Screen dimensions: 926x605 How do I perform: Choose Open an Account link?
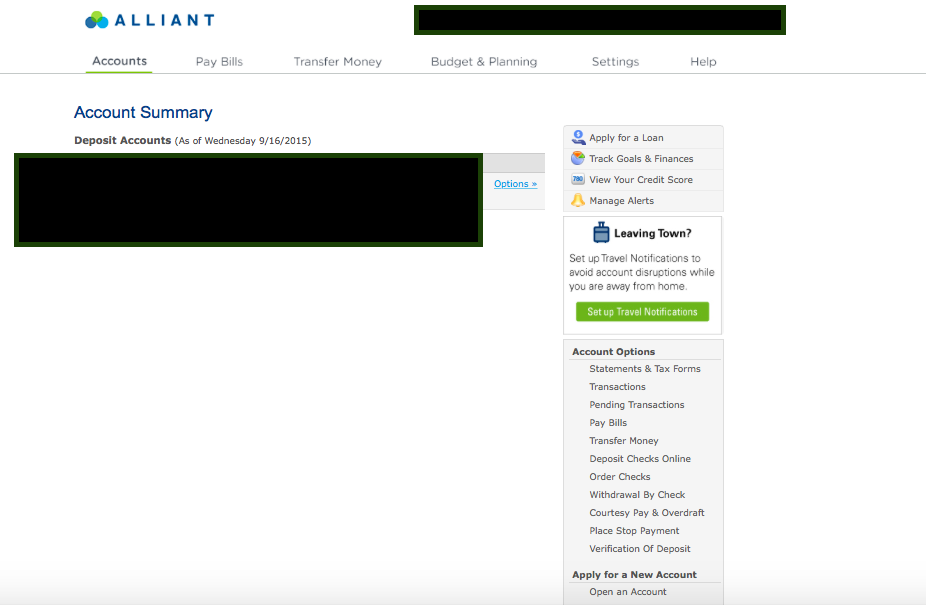point(628,592)
